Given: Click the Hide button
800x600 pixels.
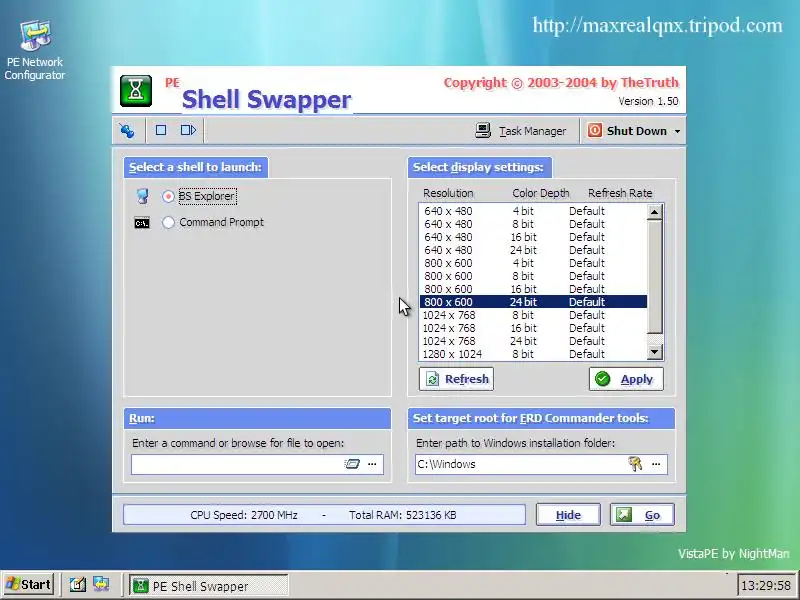Looking at the screenshot, I should pyautogui.click(x=568, y=515).
